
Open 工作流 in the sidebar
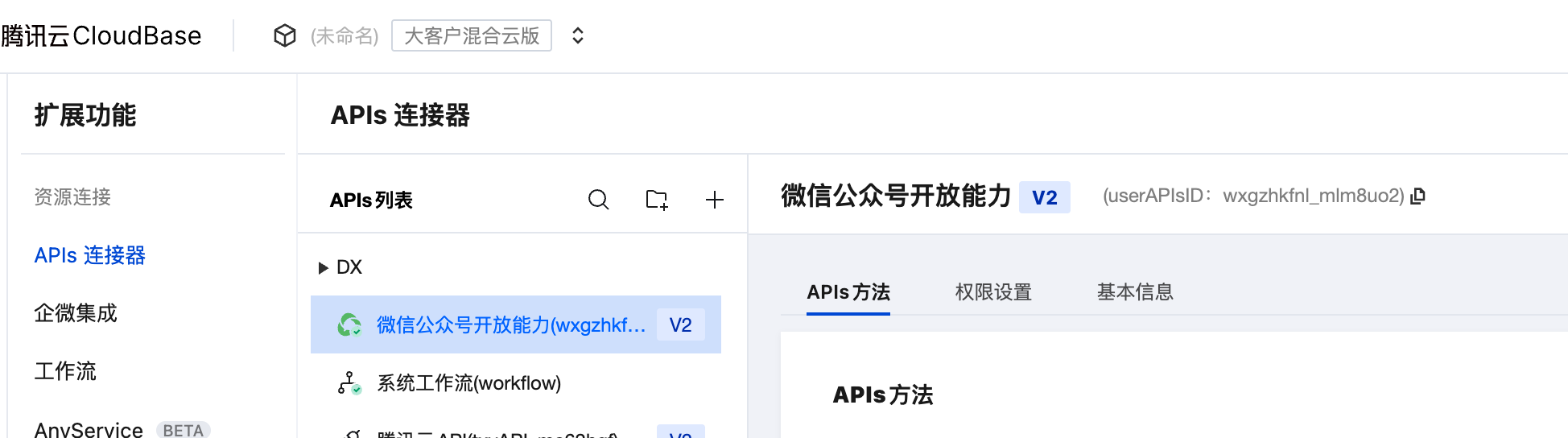coord(65,371)
